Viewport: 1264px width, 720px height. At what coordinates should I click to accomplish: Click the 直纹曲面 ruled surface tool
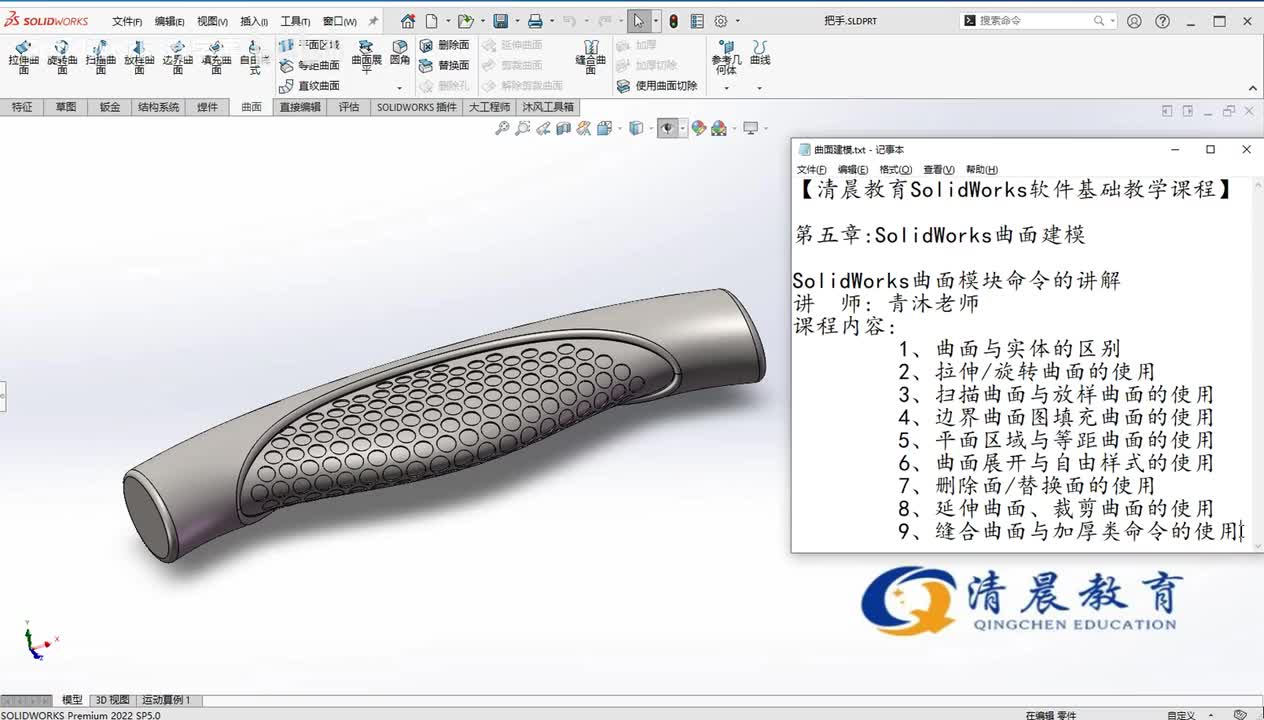(x=310, y=86)
